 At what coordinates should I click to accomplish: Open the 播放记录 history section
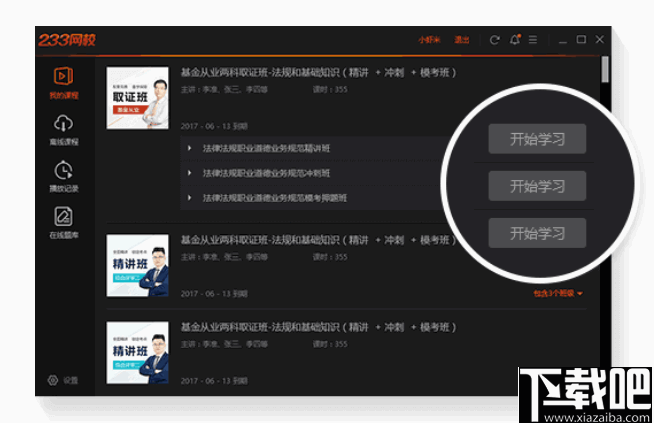pyautogui.click(x=64, y=176)
